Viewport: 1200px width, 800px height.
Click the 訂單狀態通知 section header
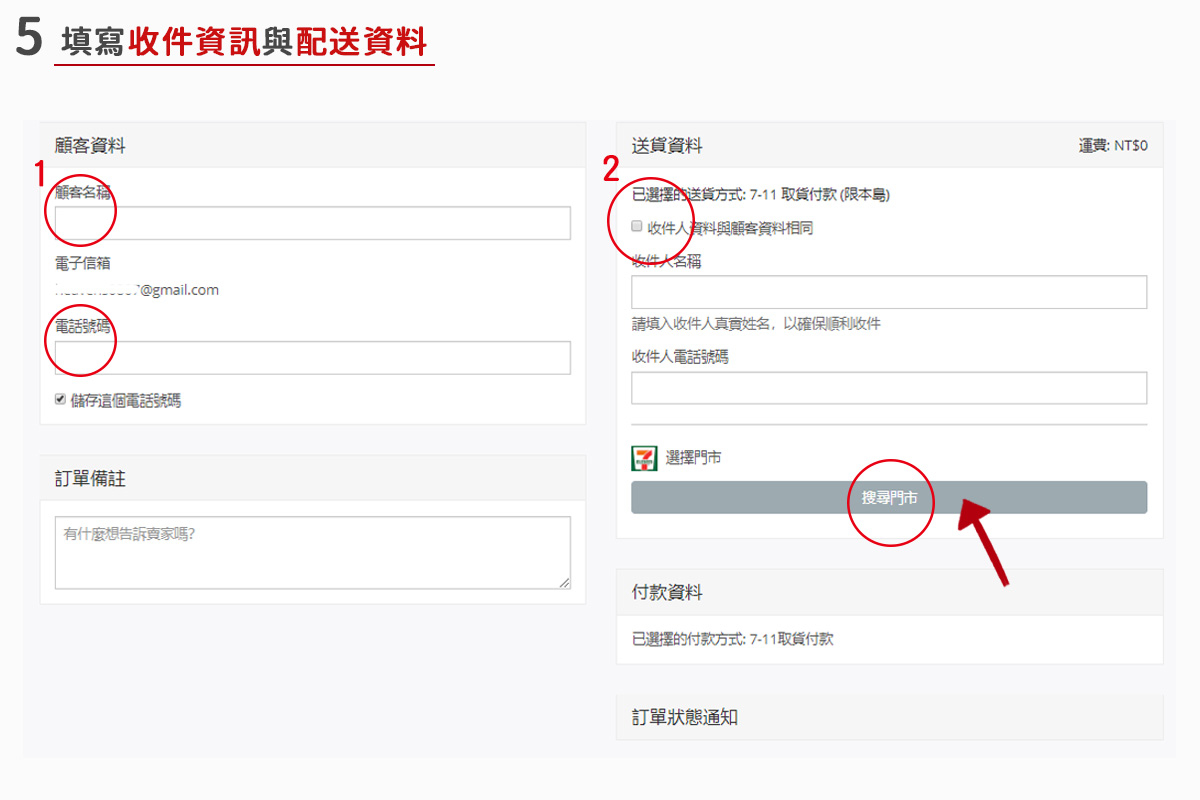(685, 718)
